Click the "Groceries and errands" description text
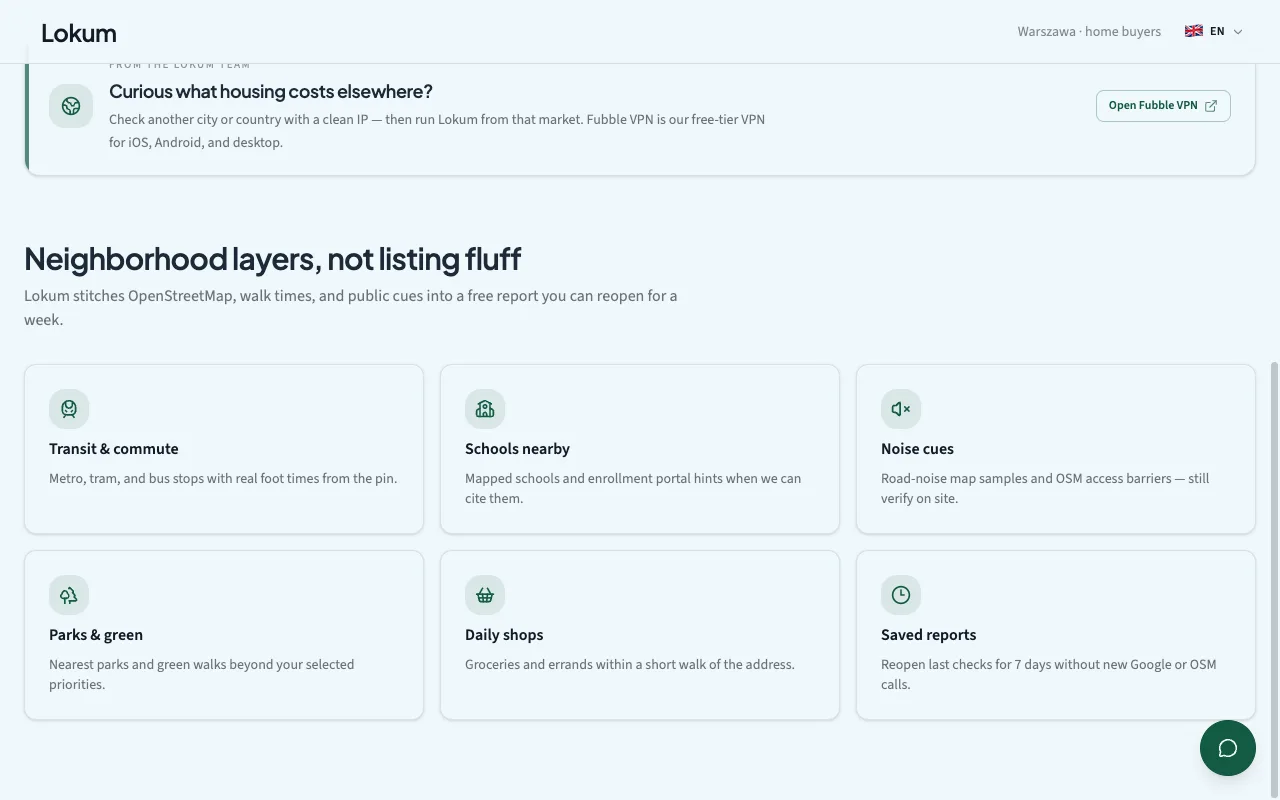This screenshot has height=800, width=1280. 630,664
